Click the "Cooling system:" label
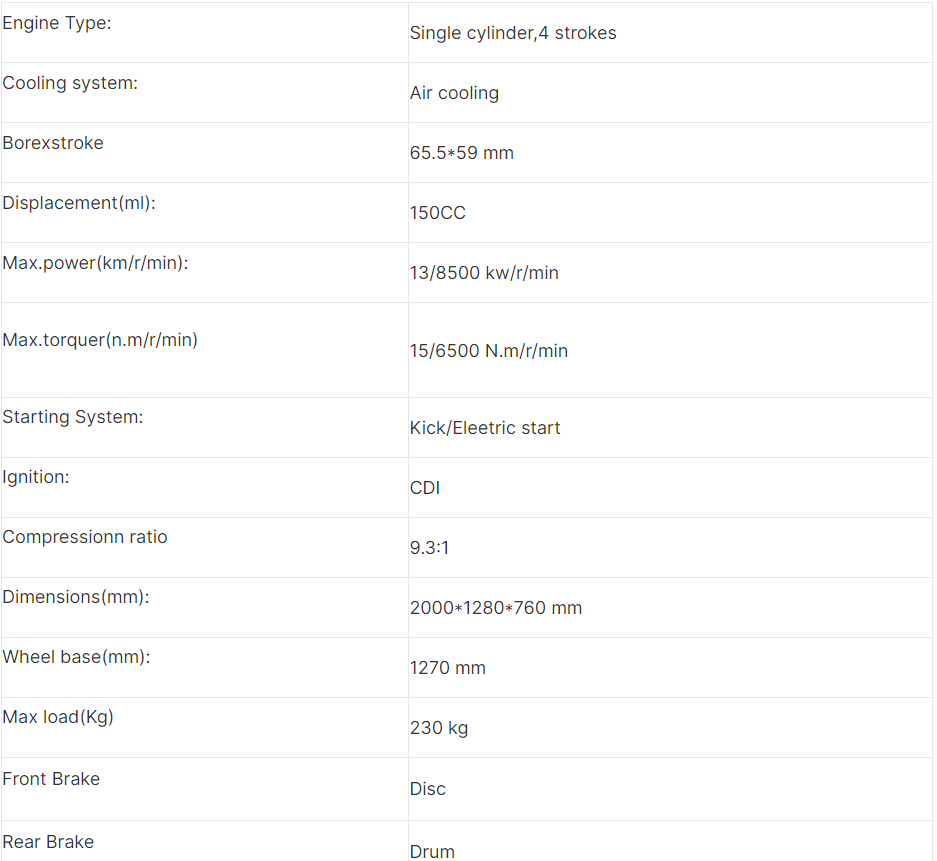The image size is (937, 861). tap(70, 83)
